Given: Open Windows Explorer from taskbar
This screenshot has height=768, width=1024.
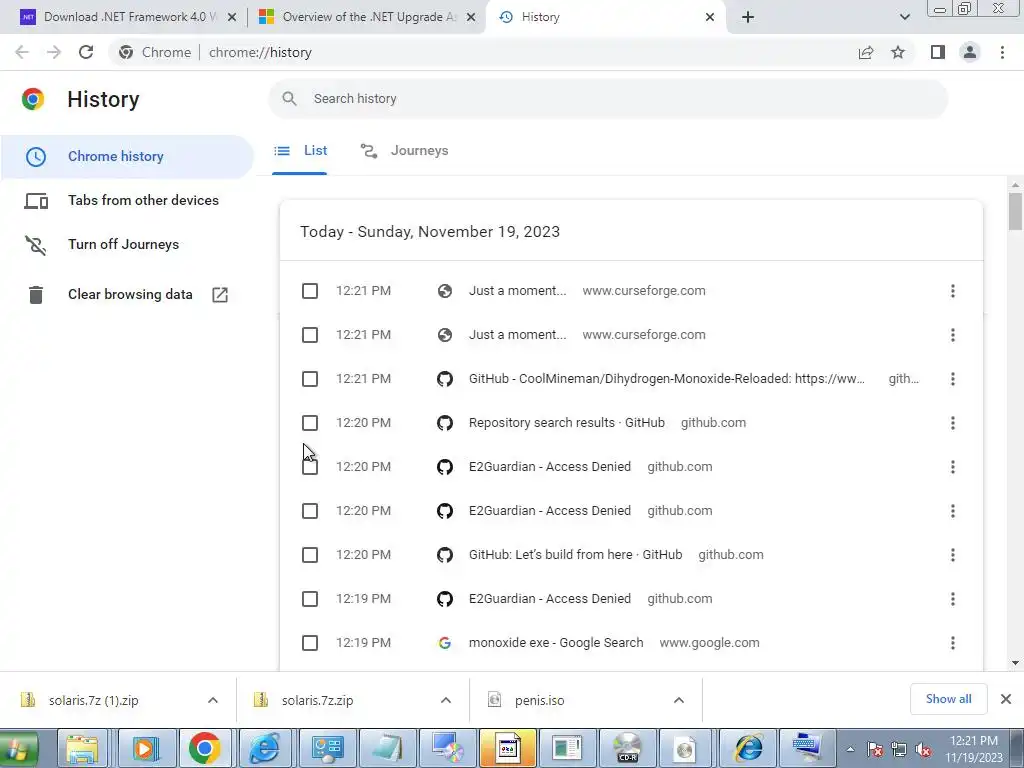Looking at the screenshot, I should click(x=82, y=748).
